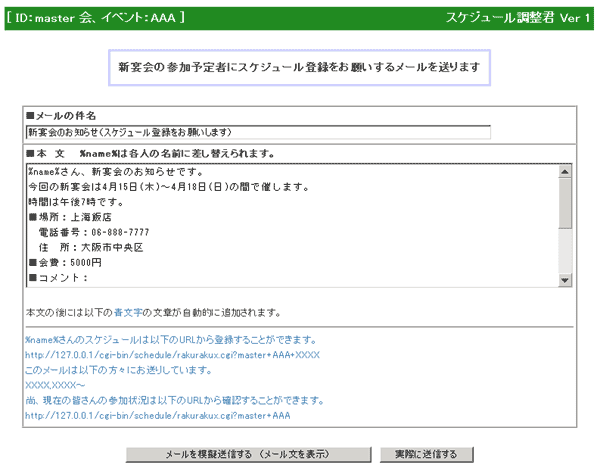Click the メールの件名 subject input field

point(258,132)
